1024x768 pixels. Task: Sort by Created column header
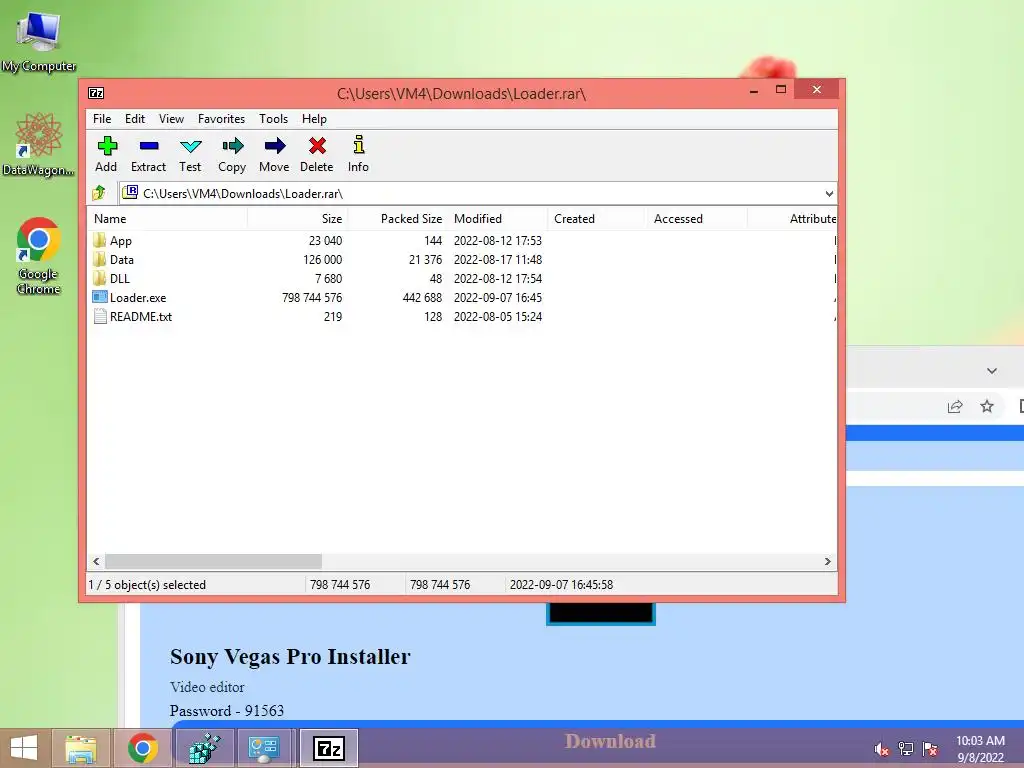click(x=598, y=219)
